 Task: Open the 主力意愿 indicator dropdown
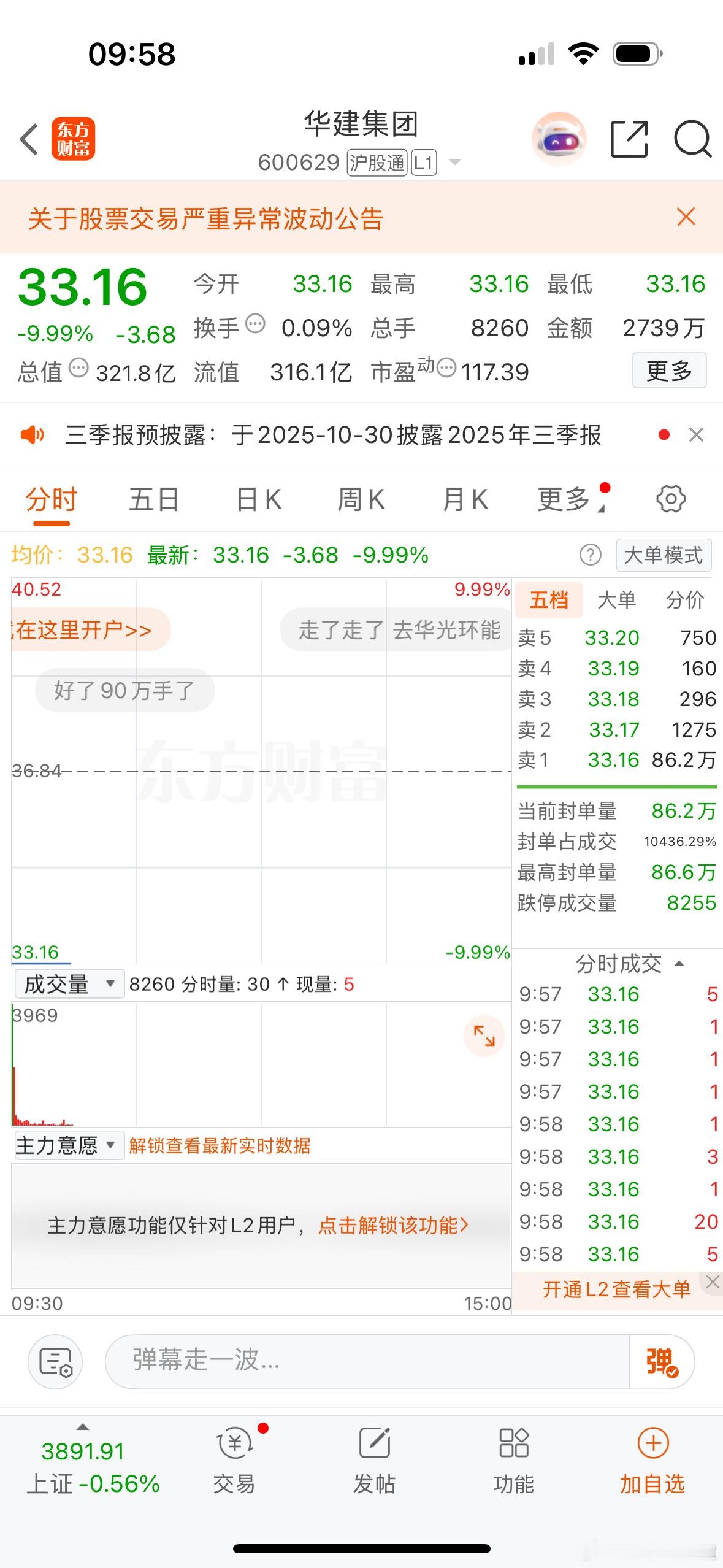69,1145
